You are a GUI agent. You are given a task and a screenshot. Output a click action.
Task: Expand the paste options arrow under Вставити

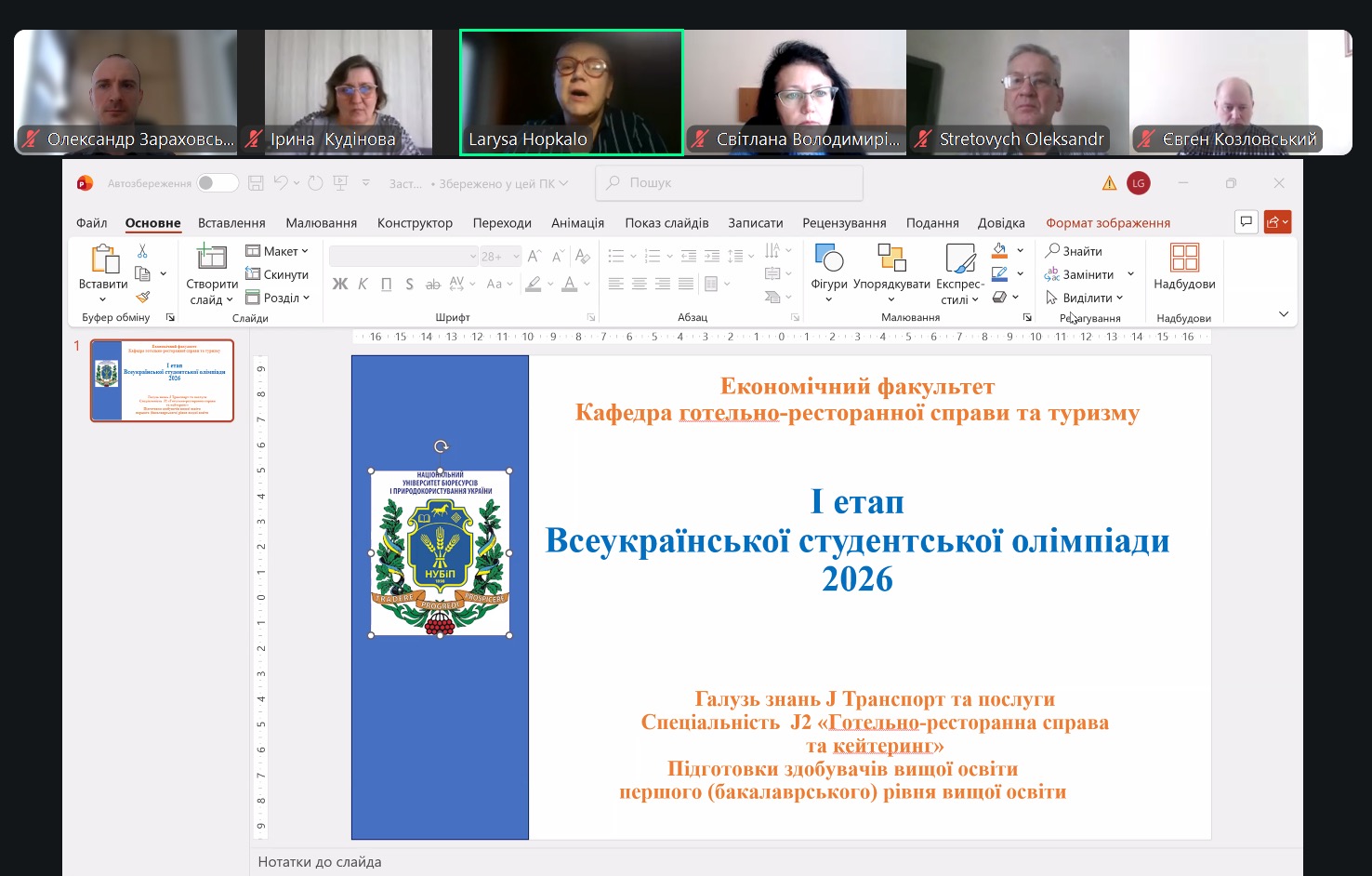[103, 299]
